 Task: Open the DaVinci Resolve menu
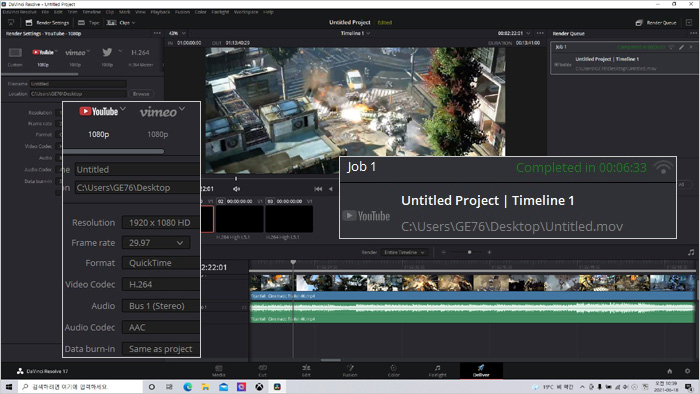pyautogui.click(x=20, y=12)
